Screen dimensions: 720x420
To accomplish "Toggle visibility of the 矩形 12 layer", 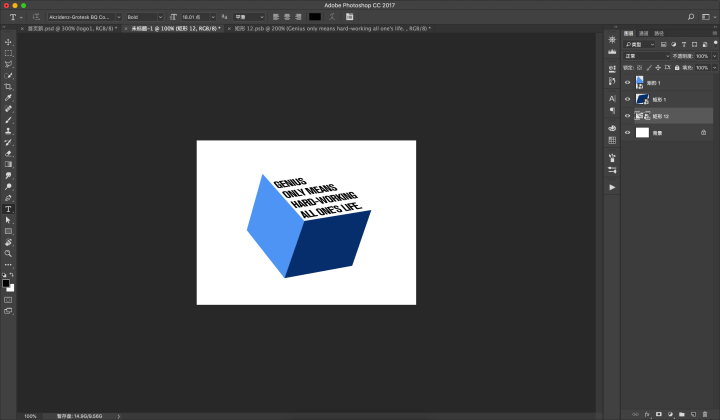I will click(627, 116).
